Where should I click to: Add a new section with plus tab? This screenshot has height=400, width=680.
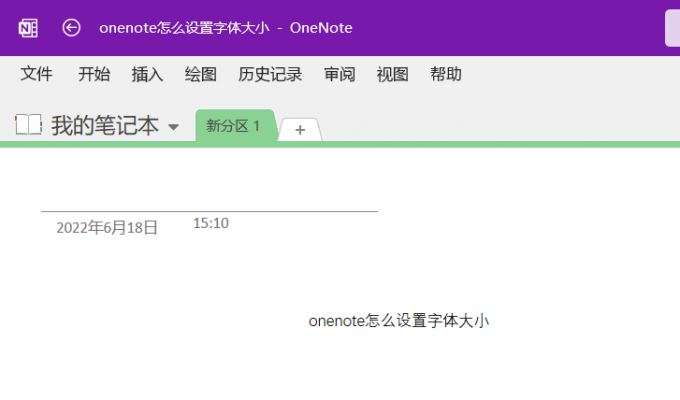tap(300, 129)
